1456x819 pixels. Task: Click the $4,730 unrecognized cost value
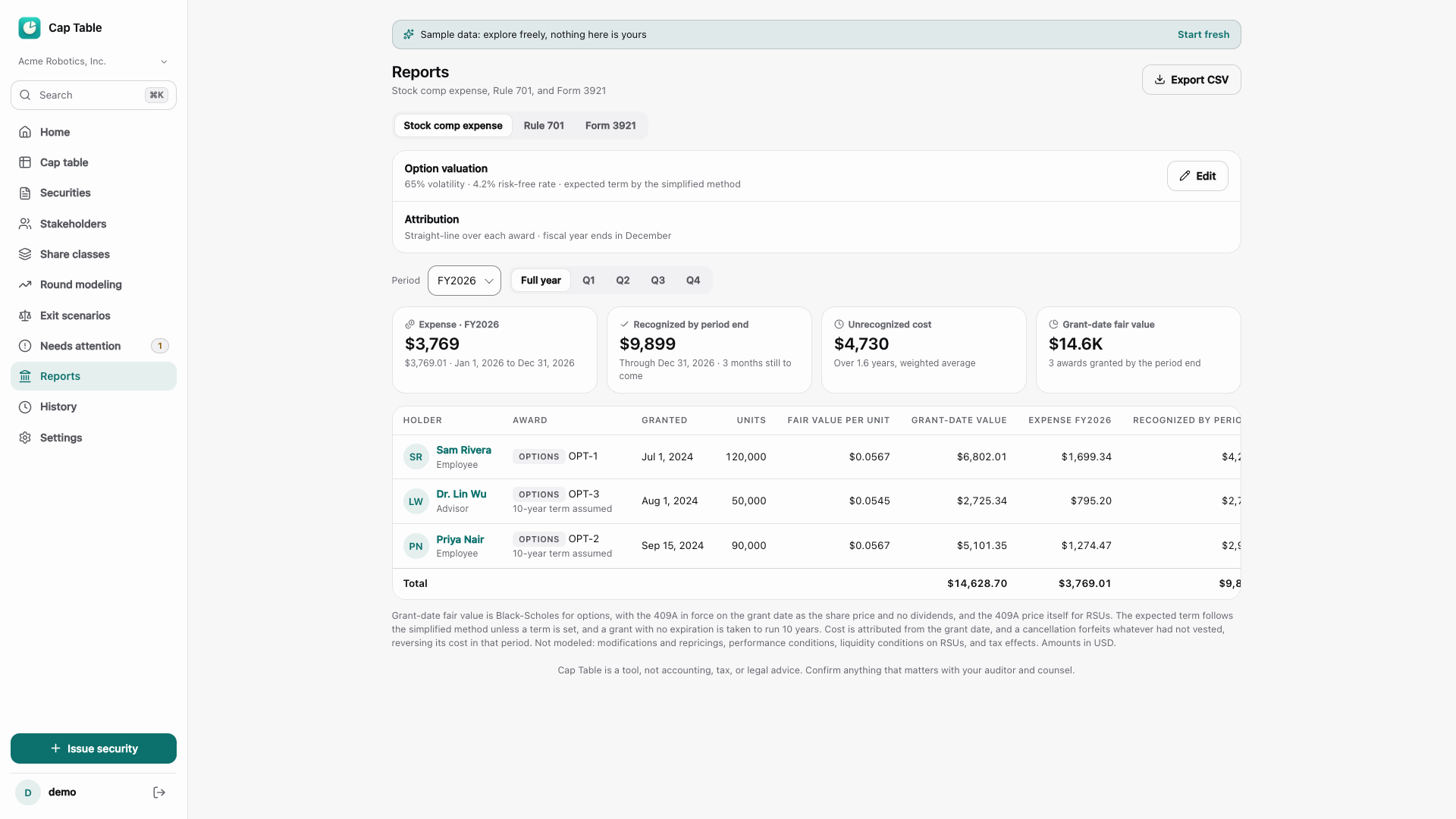pos(861,344)
